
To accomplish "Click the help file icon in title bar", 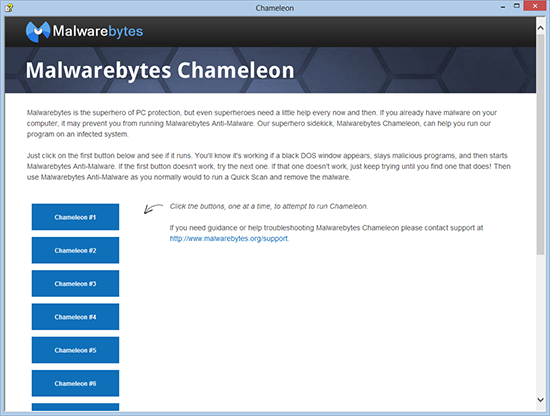I will [x=9, y=7].
